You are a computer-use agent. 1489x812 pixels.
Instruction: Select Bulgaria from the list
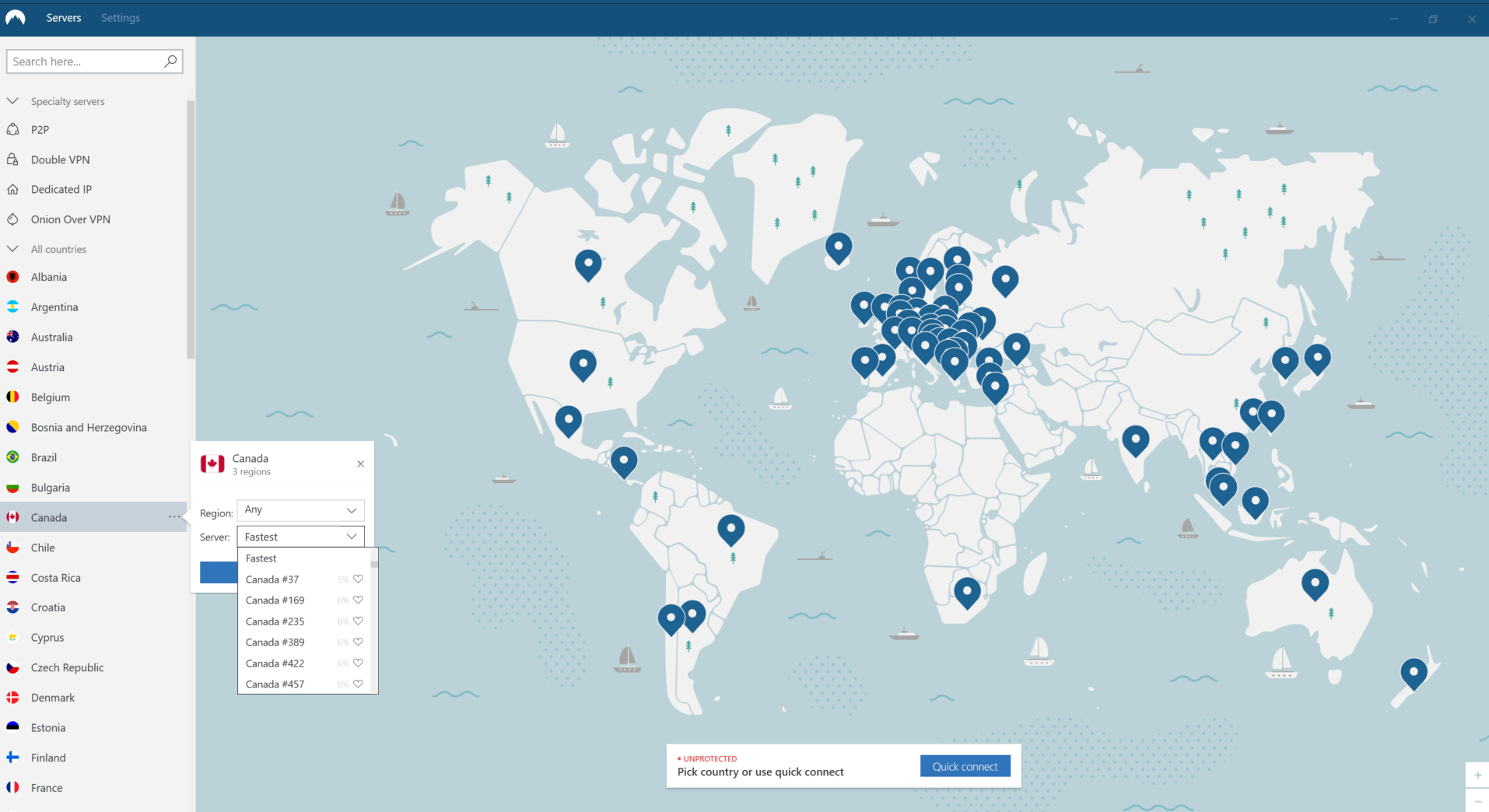click(93, 488)
